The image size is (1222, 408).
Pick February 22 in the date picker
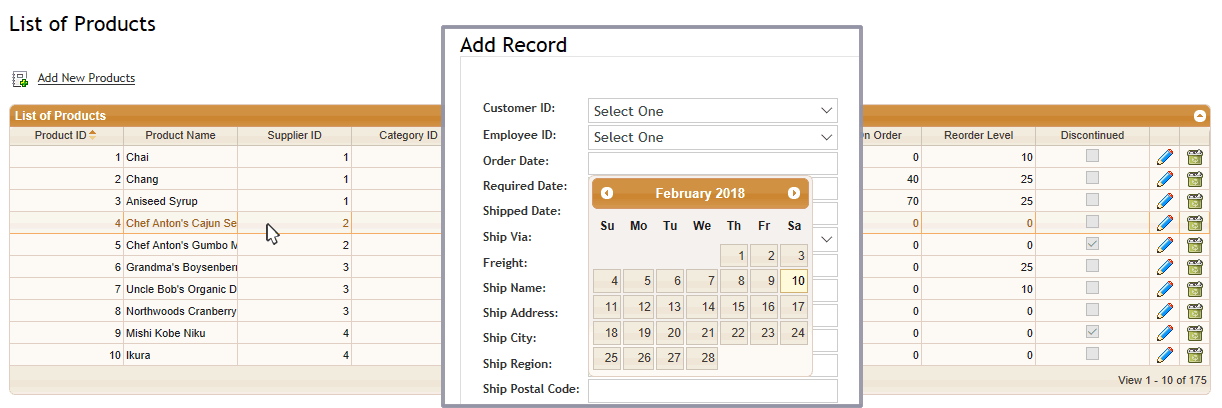point(735,333)
